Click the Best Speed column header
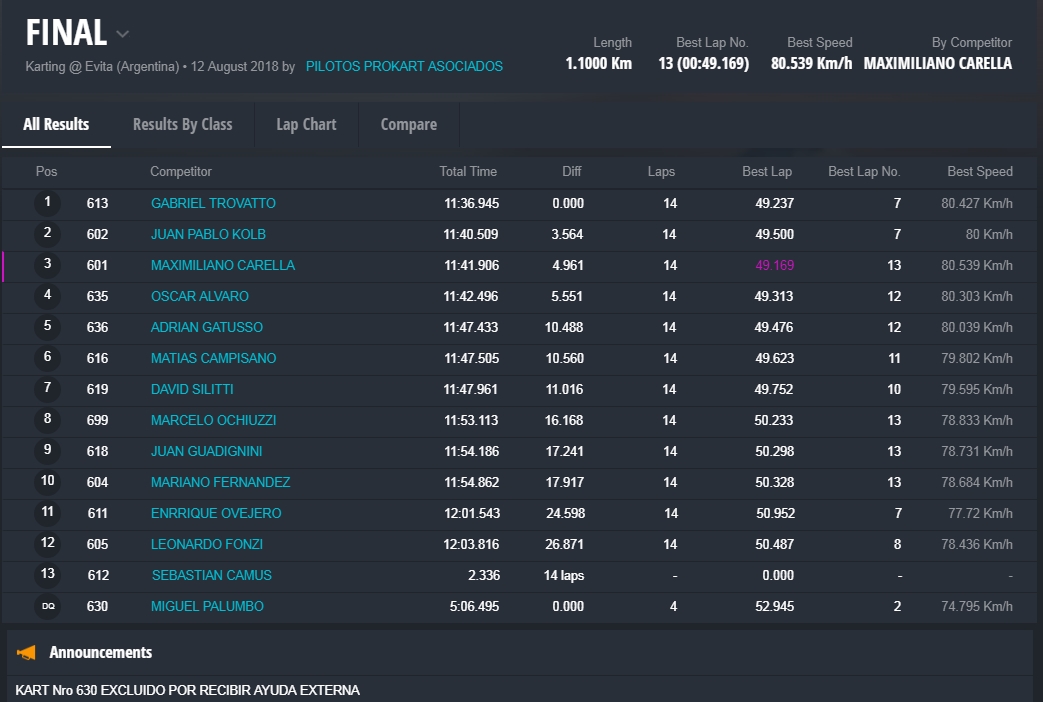 pos(979,172)
